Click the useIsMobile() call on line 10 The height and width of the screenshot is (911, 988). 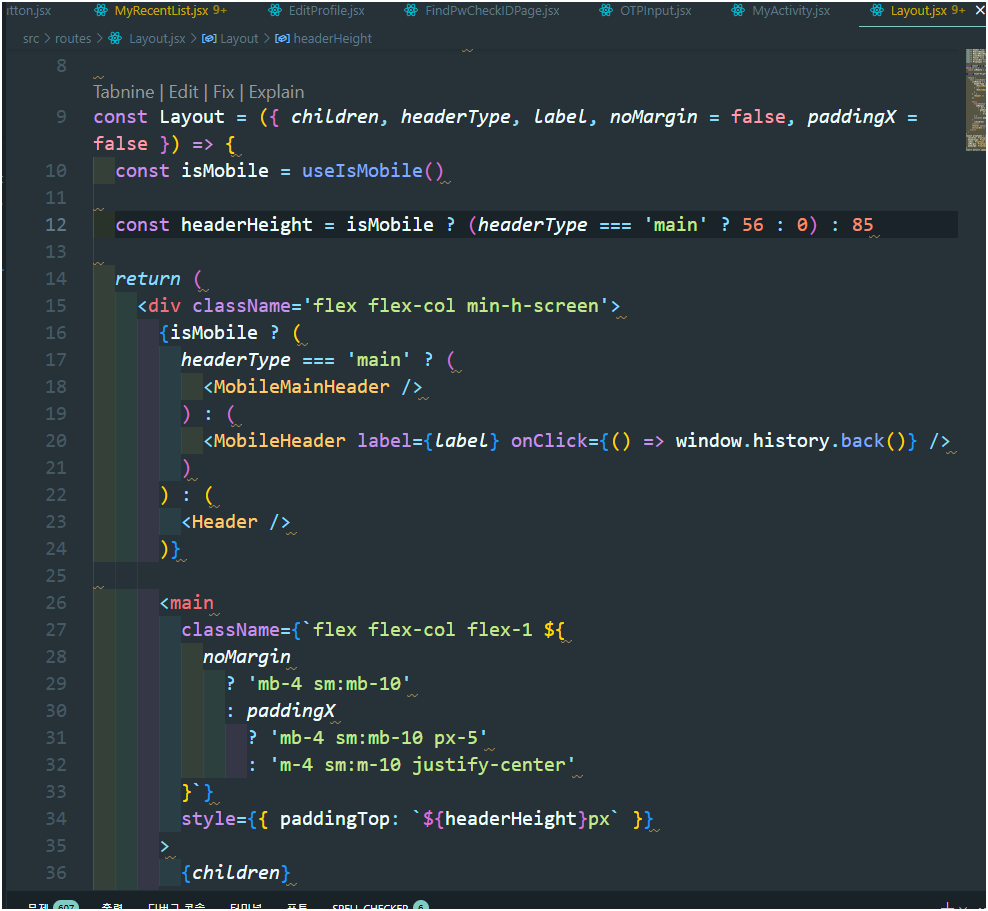coord(372,171)
